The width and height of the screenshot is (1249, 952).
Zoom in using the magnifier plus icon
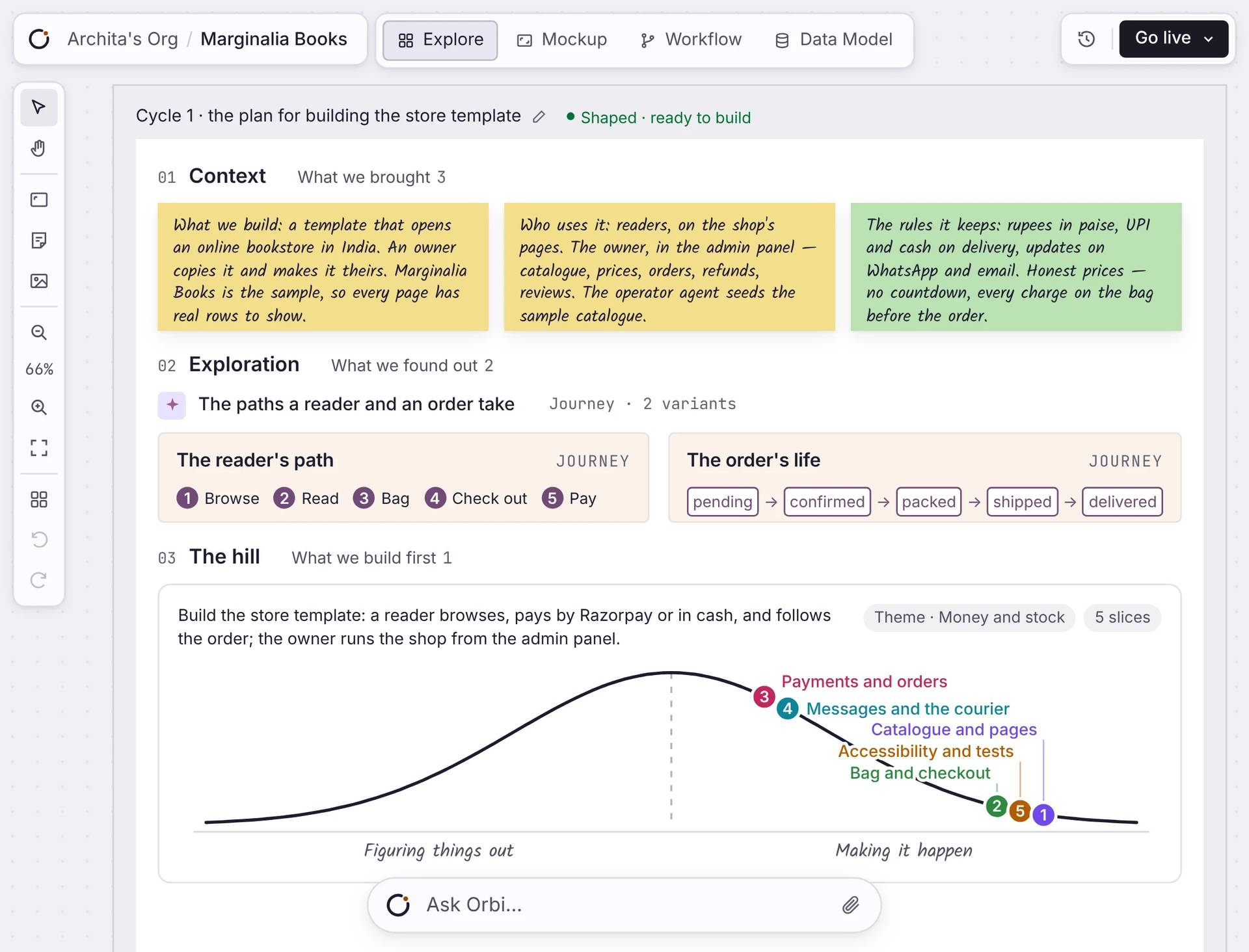pos(39,408)
